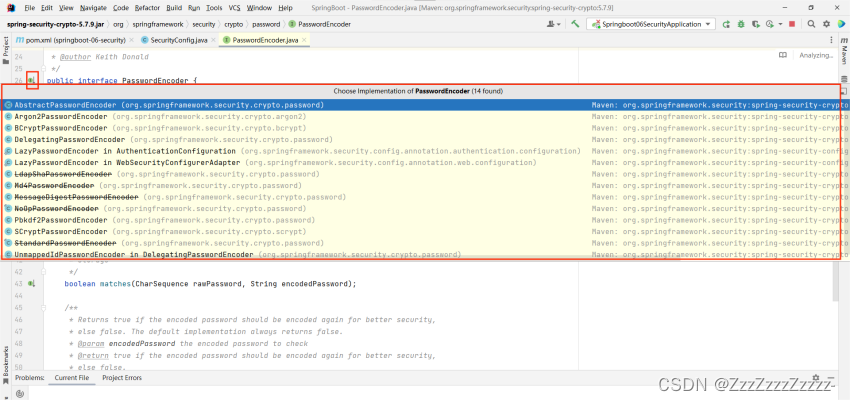Select Argon2PasswordEncoder in implementation list

[x=426, y=117]
